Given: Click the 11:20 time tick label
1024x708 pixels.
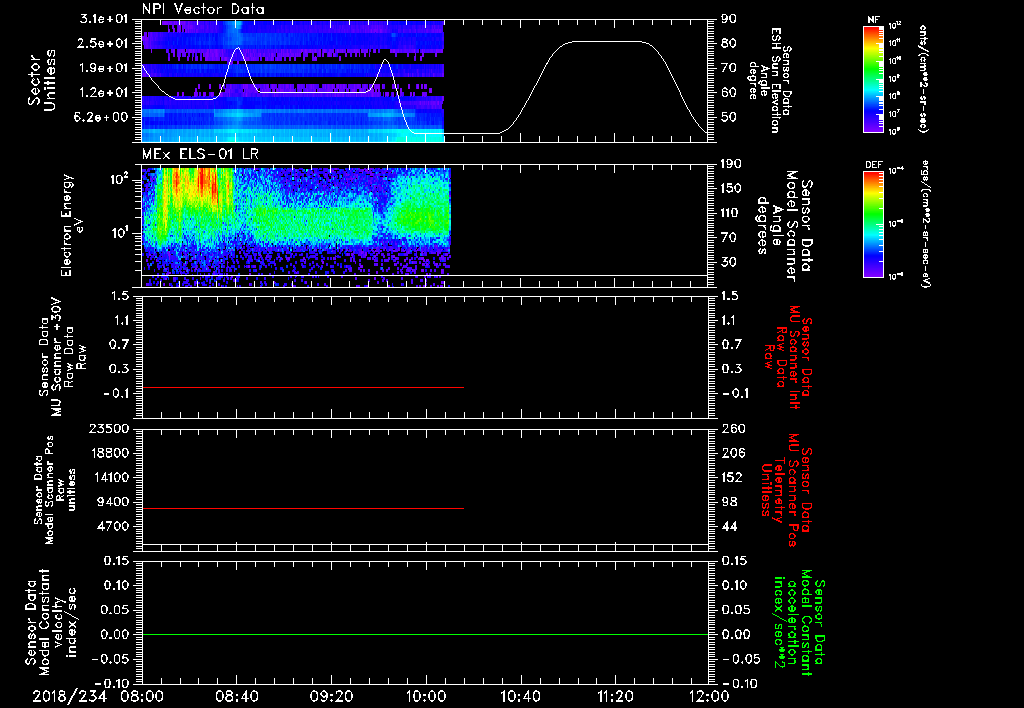Looking at the screenshot, I should (x=615, y=696).
